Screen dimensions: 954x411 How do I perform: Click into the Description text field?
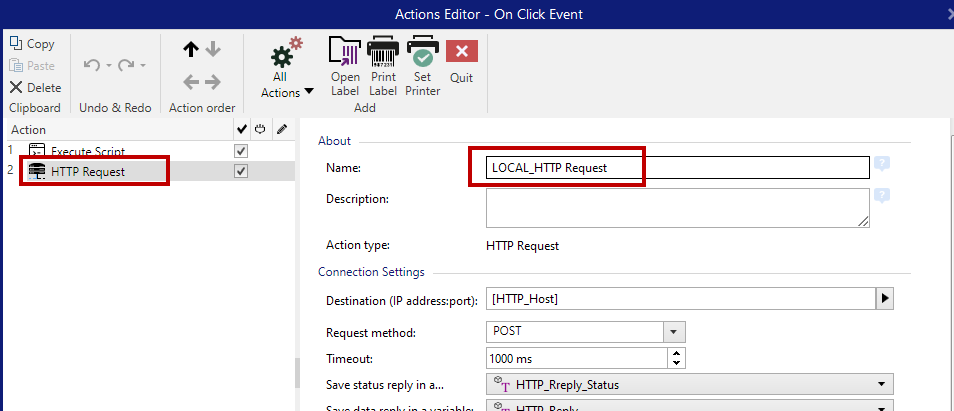point(677,208)
